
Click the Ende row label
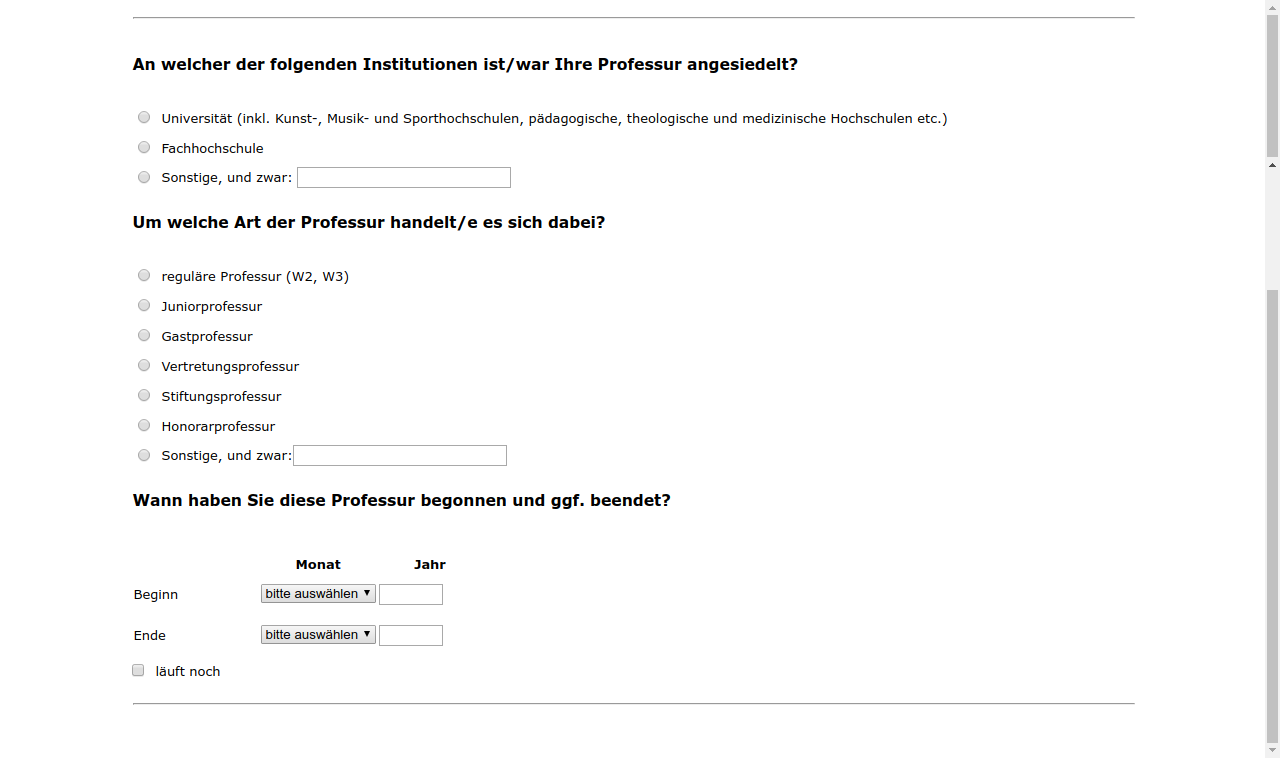pos(150,636)
